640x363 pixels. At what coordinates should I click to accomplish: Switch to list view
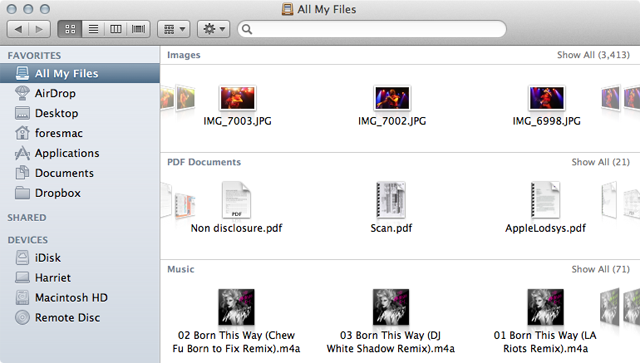[x=93, y=29]
